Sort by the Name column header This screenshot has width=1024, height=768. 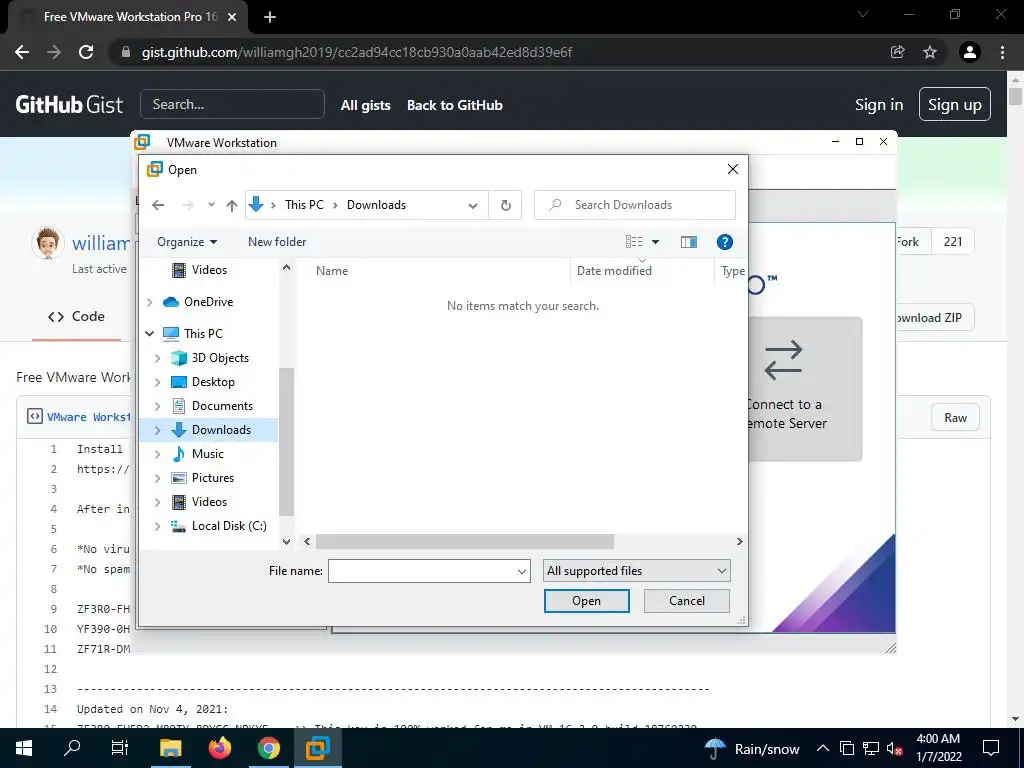point(332,270)
